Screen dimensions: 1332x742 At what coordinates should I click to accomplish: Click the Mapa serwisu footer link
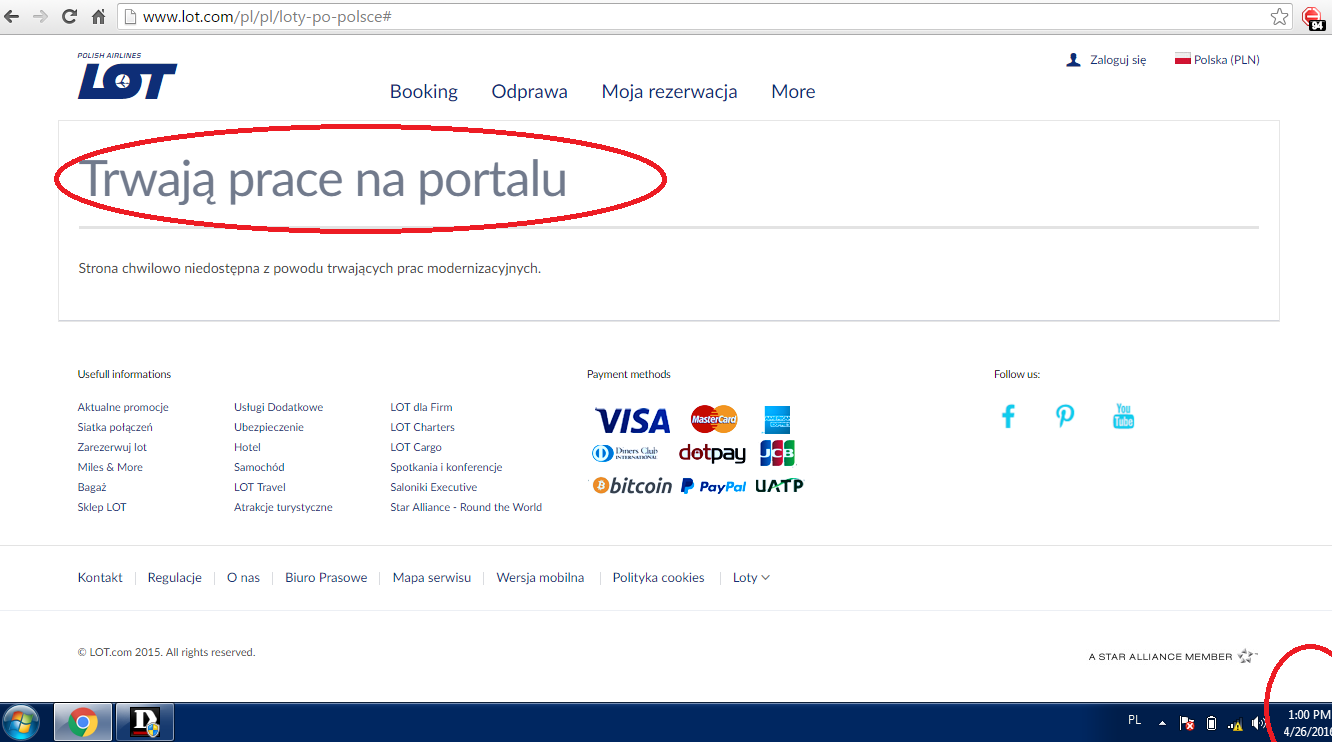click(x=432, y=578)
